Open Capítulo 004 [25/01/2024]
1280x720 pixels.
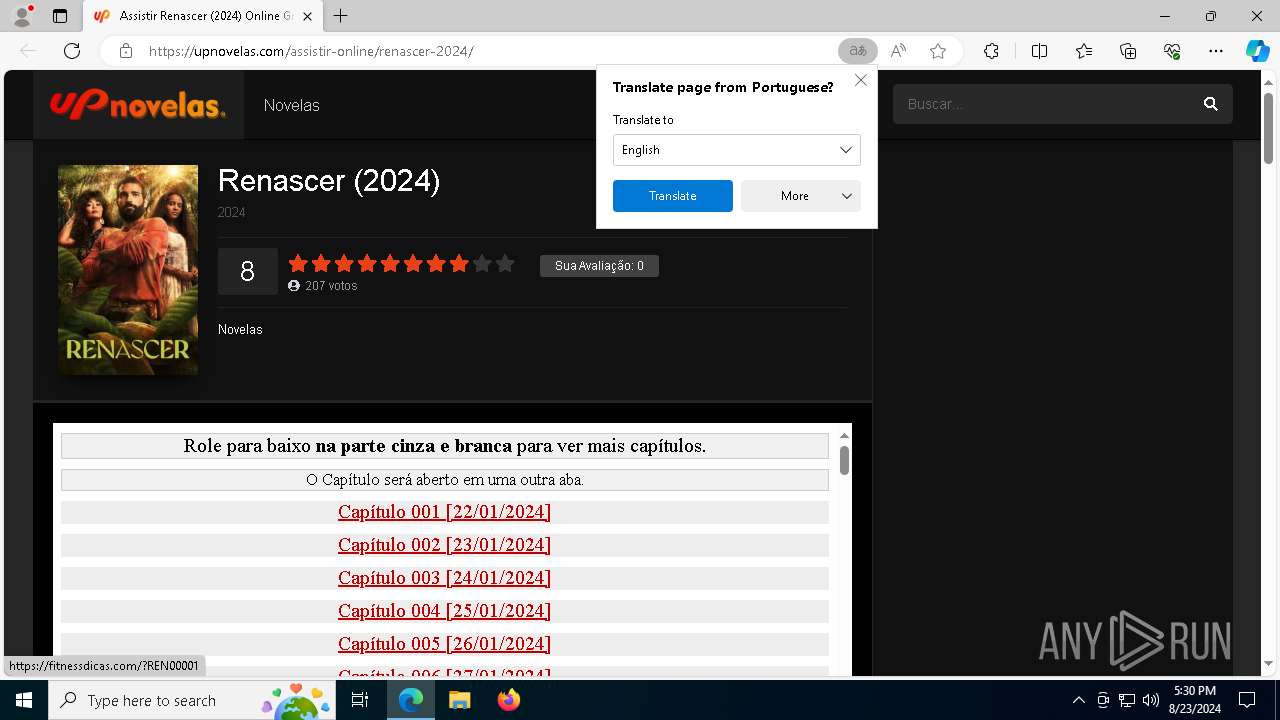click(x=444, y=611)
